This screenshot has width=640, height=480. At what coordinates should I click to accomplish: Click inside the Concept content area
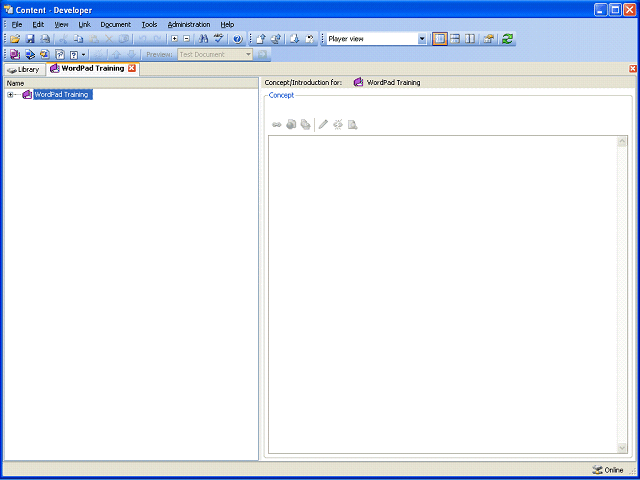point(442,294)
